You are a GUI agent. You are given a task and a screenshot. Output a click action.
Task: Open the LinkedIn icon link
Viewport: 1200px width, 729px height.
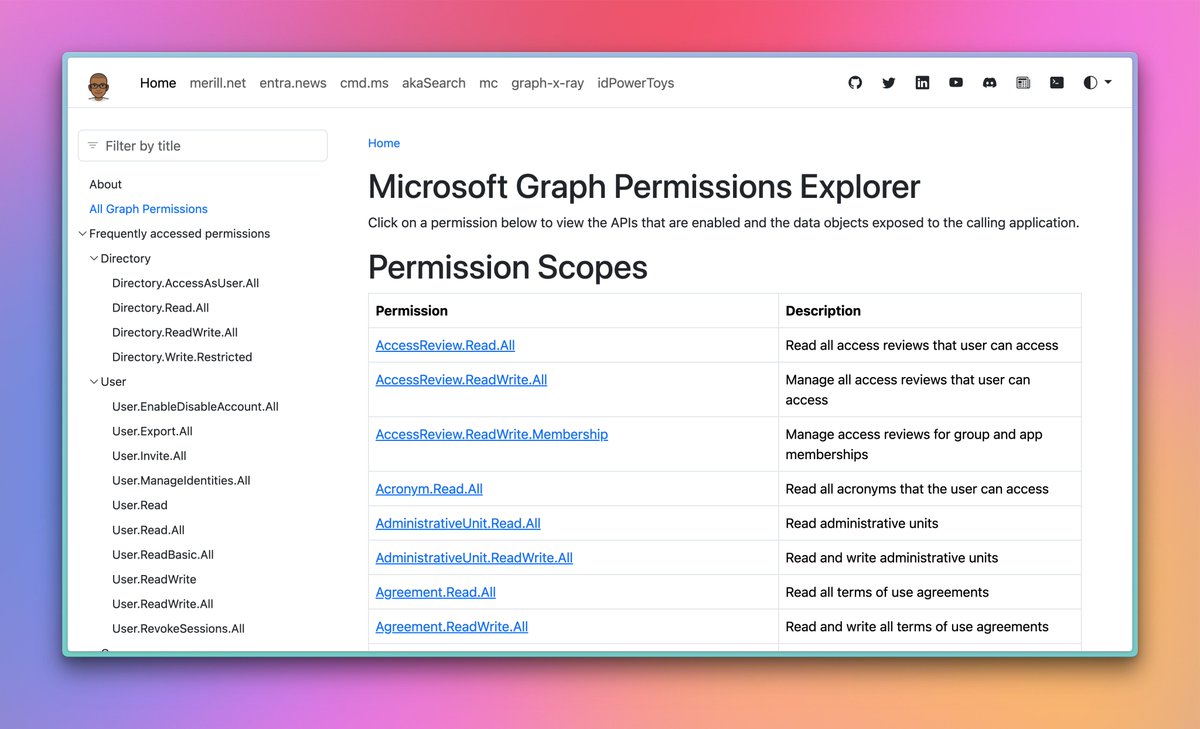tap(922, 83)
